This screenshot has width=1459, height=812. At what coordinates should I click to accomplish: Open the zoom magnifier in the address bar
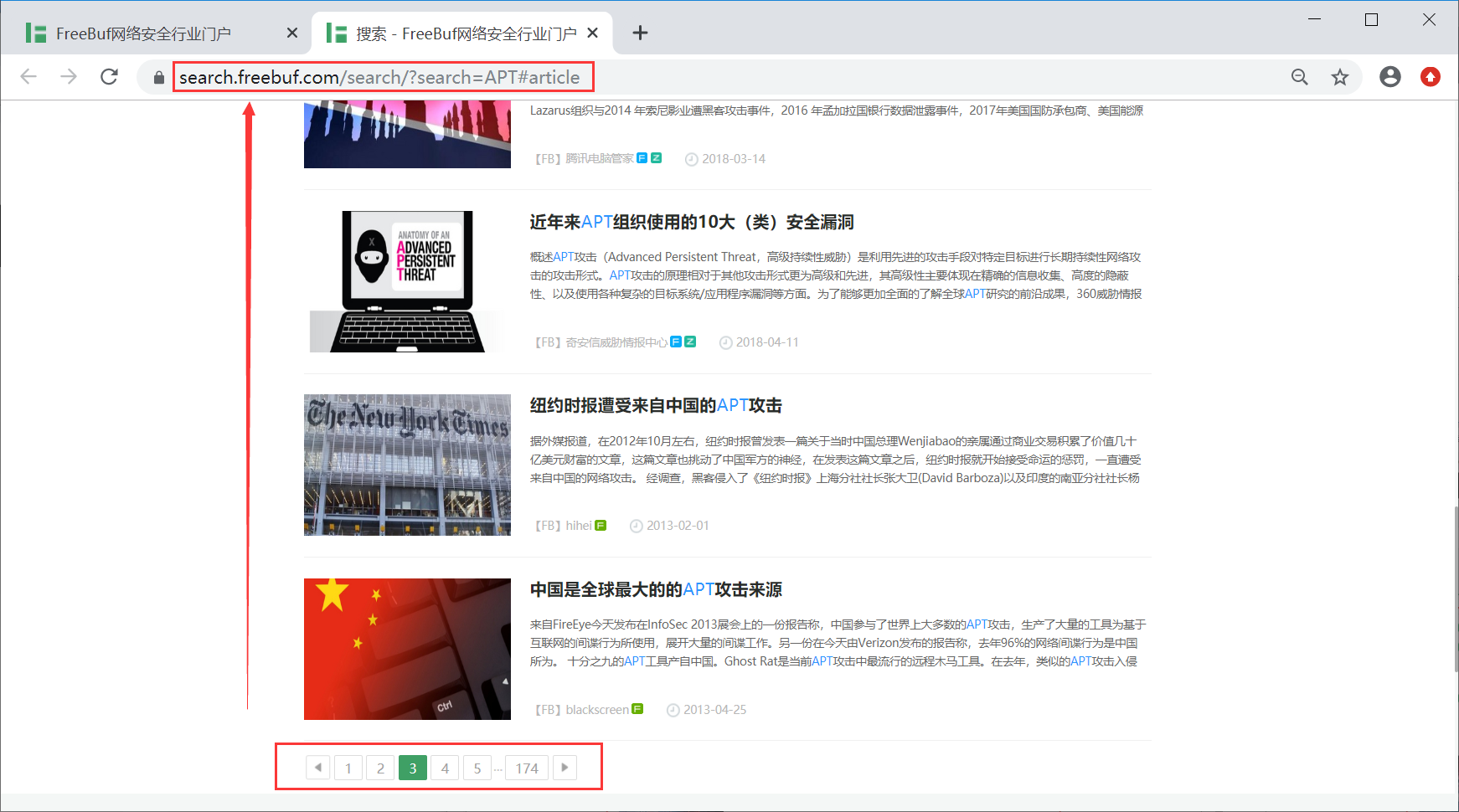(x=1299, y=77)
